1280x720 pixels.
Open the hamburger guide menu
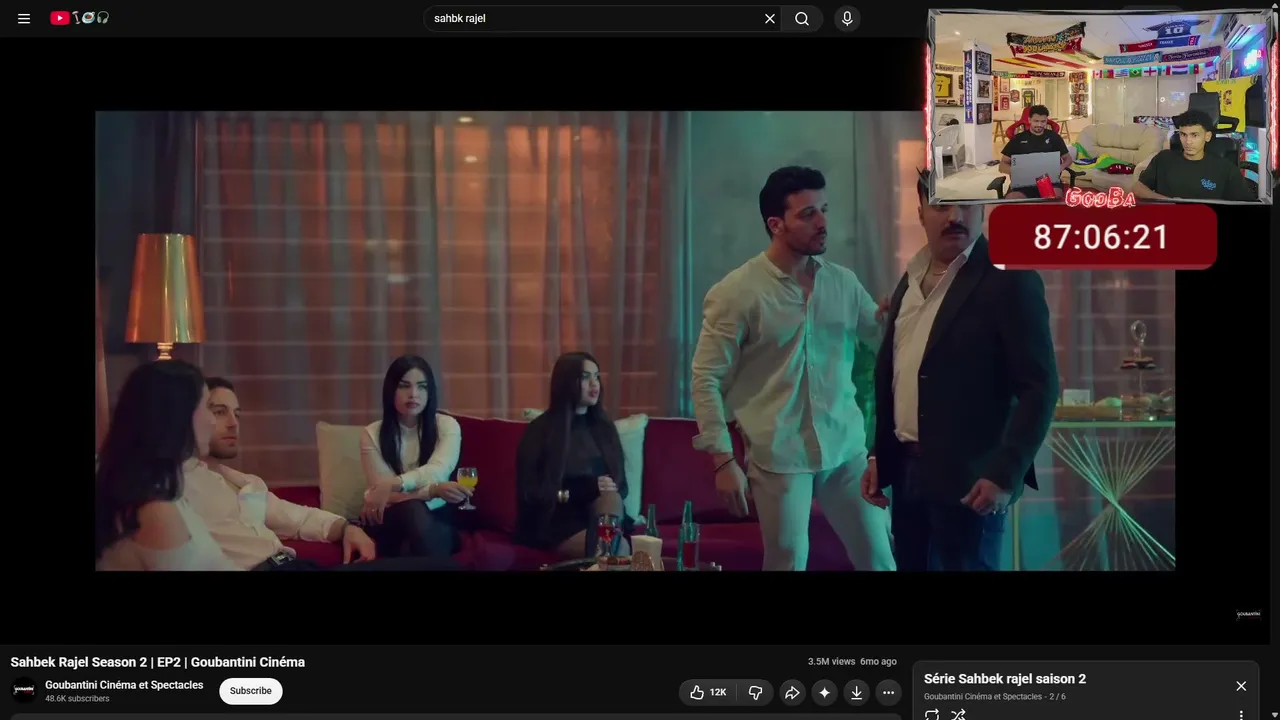24,18
